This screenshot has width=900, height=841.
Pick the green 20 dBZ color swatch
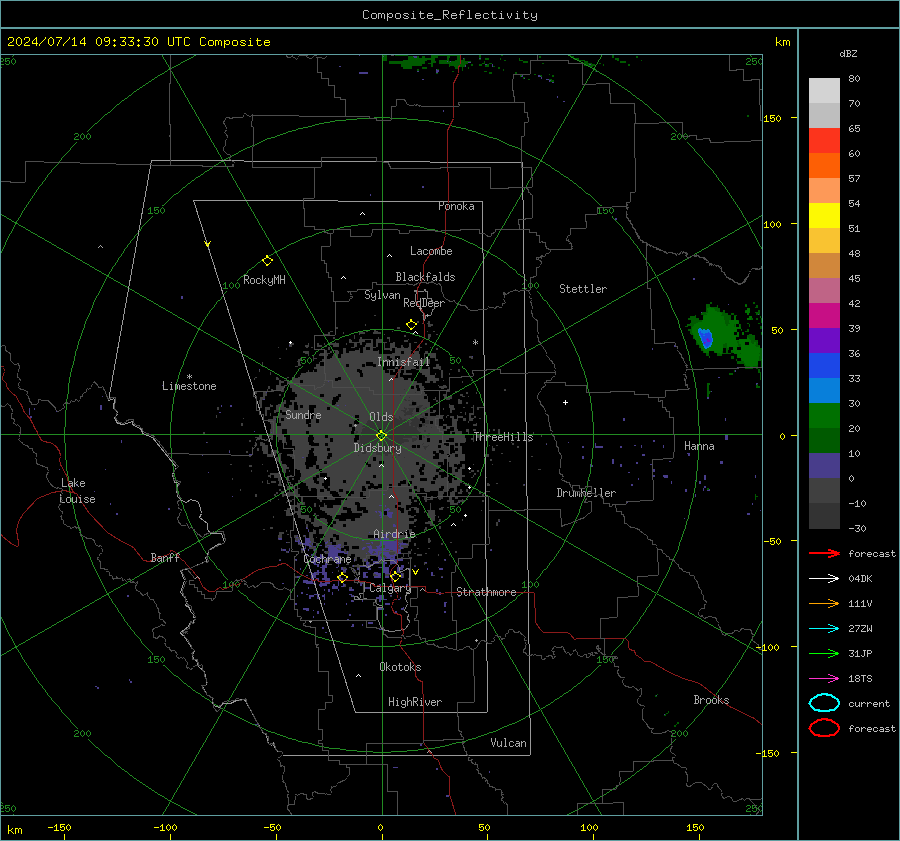point(824,415)
